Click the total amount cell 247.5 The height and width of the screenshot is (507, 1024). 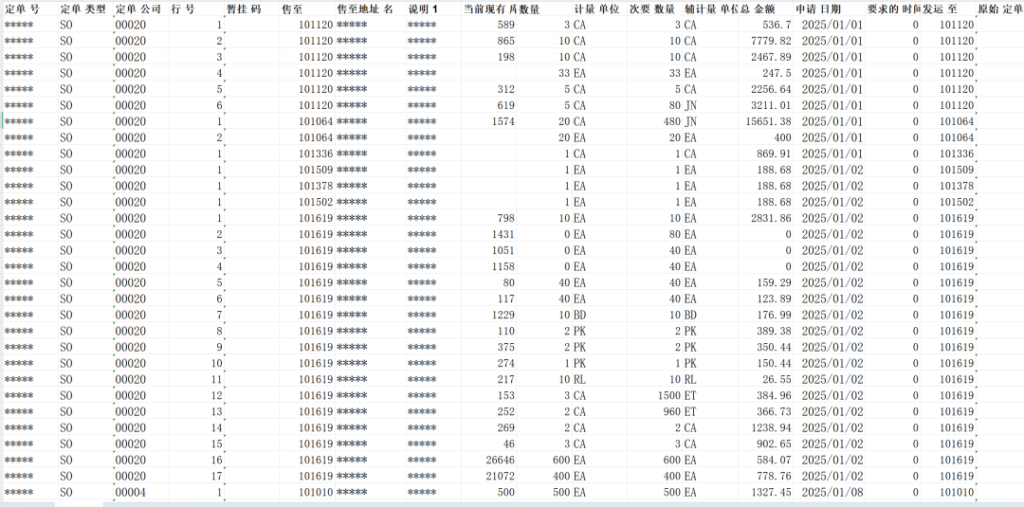point(776,73)
